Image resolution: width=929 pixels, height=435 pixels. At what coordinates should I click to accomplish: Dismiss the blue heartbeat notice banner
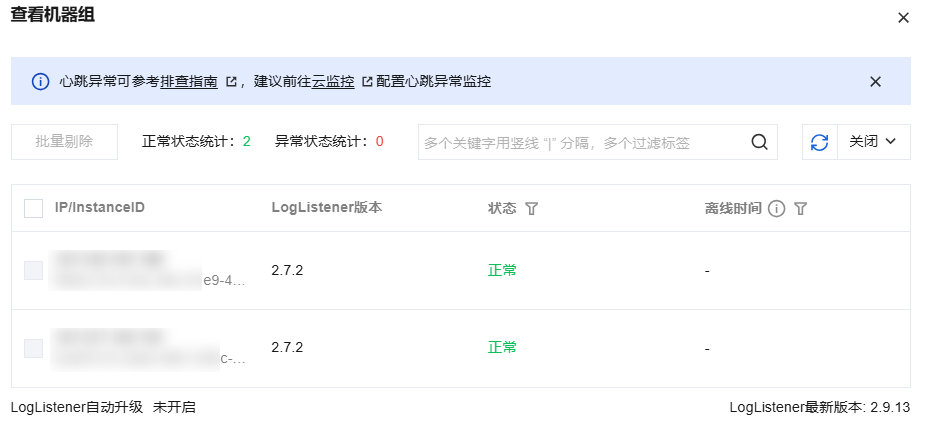point(875,82)
